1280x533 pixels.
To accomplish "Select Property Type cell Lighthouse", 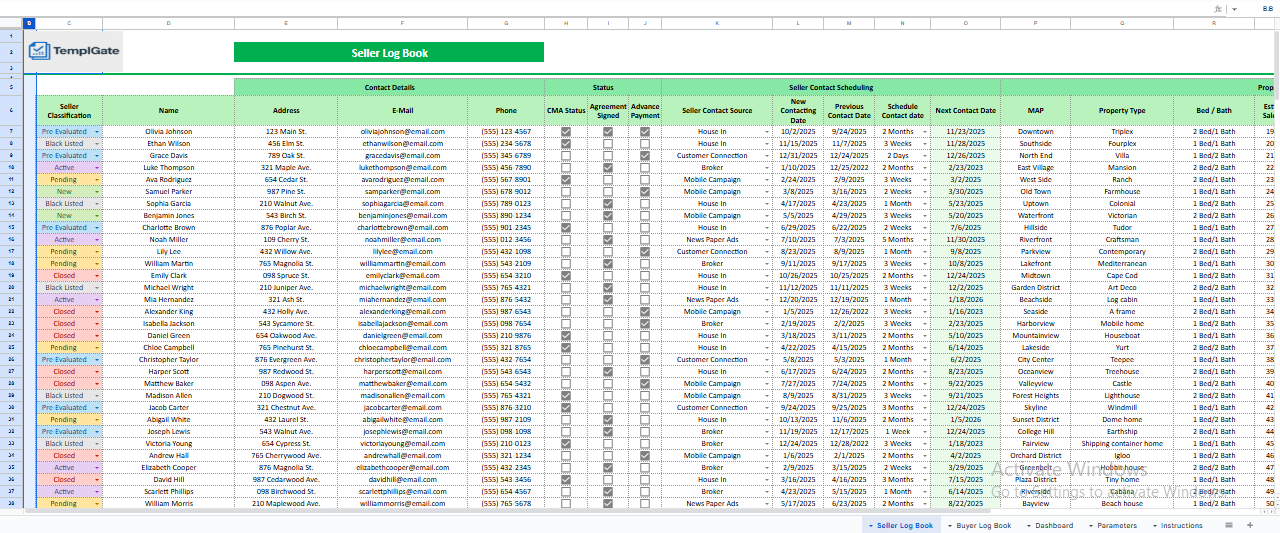I will (1121, 395).
